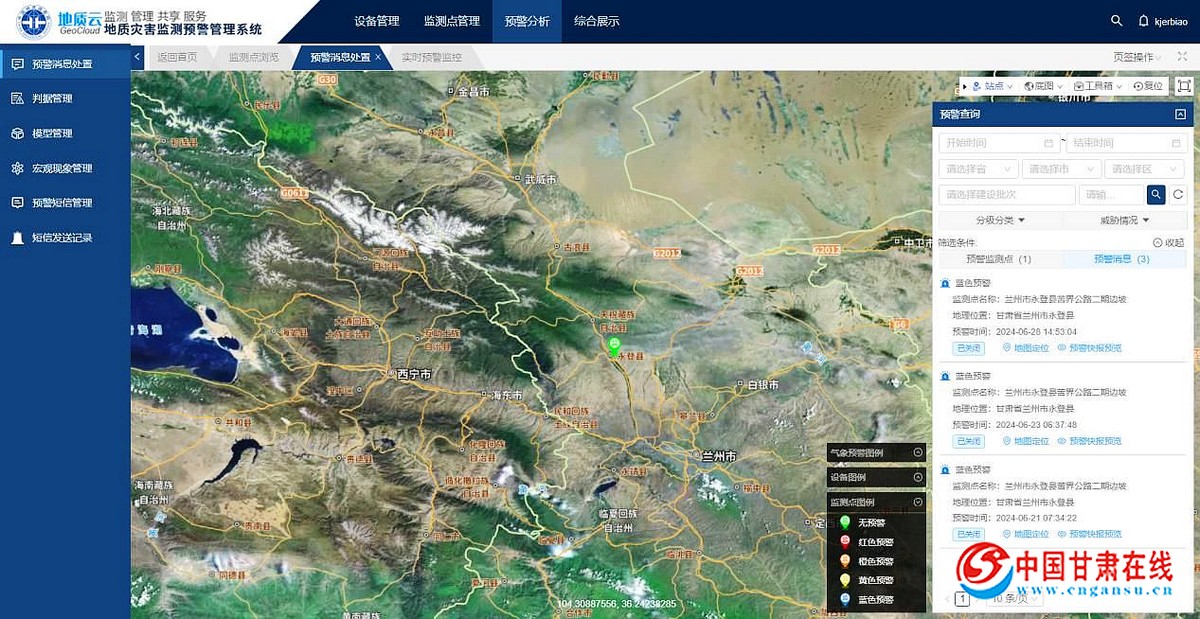Click the 蓝色预警 blue legend marker
Viewport: 1200px width, 619px height.
(x=845, y=599)
